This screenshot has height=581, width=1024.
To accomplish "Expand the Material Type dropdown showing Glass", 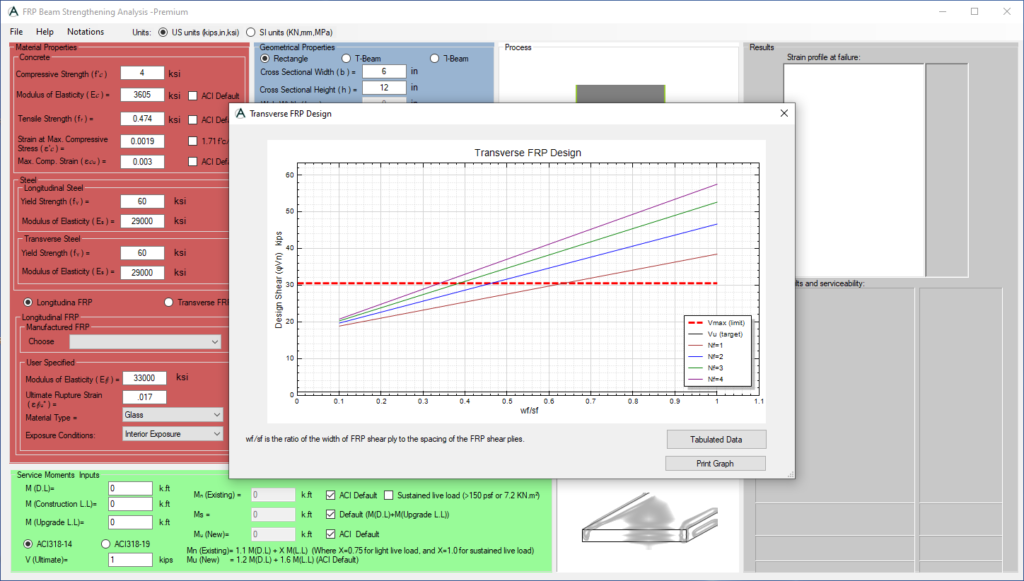I will (x=170, y=414).
